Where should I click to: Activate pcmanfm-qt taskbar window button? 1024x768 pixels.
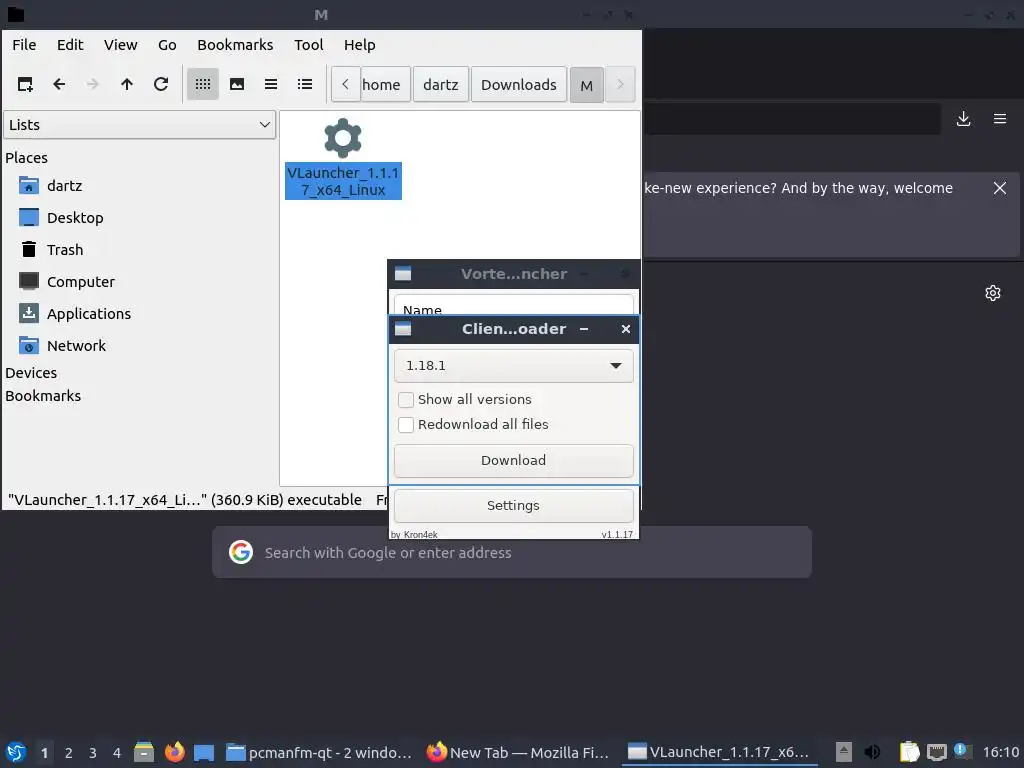(319, 752)
